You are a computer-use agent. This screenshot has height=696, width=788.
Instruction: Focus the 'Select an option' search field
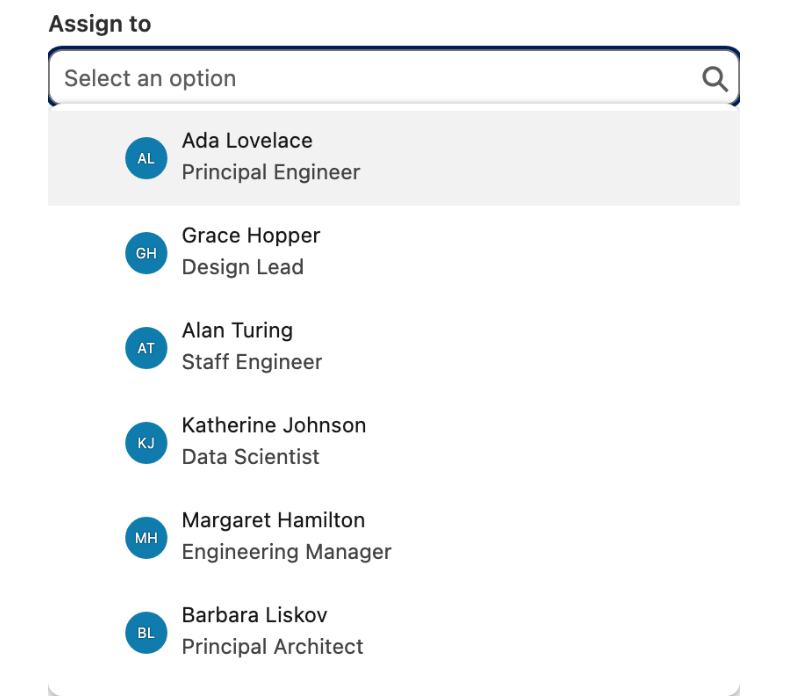pyautogui.click(x=393, y=78)
